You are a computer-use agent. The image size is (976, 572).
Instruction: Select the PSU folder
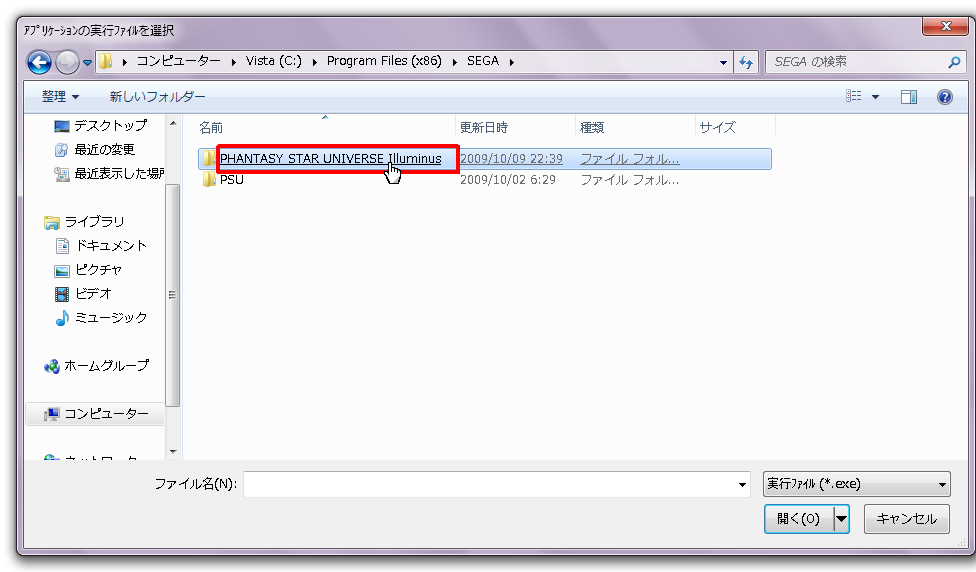tap(232, 180)
